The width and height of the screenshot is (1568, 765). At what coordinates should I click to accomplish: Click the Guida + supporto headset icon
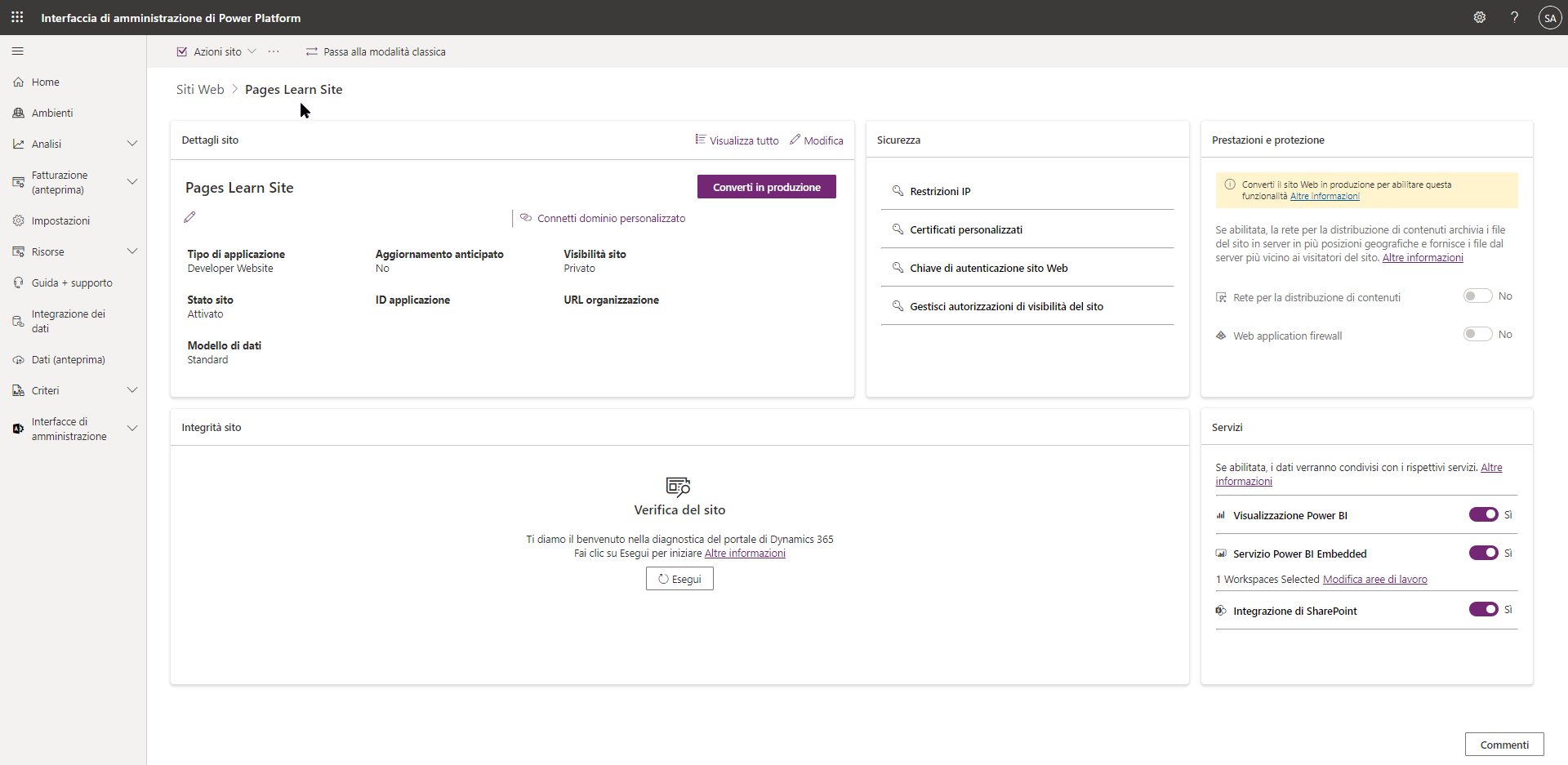click(x=19, y=283)
